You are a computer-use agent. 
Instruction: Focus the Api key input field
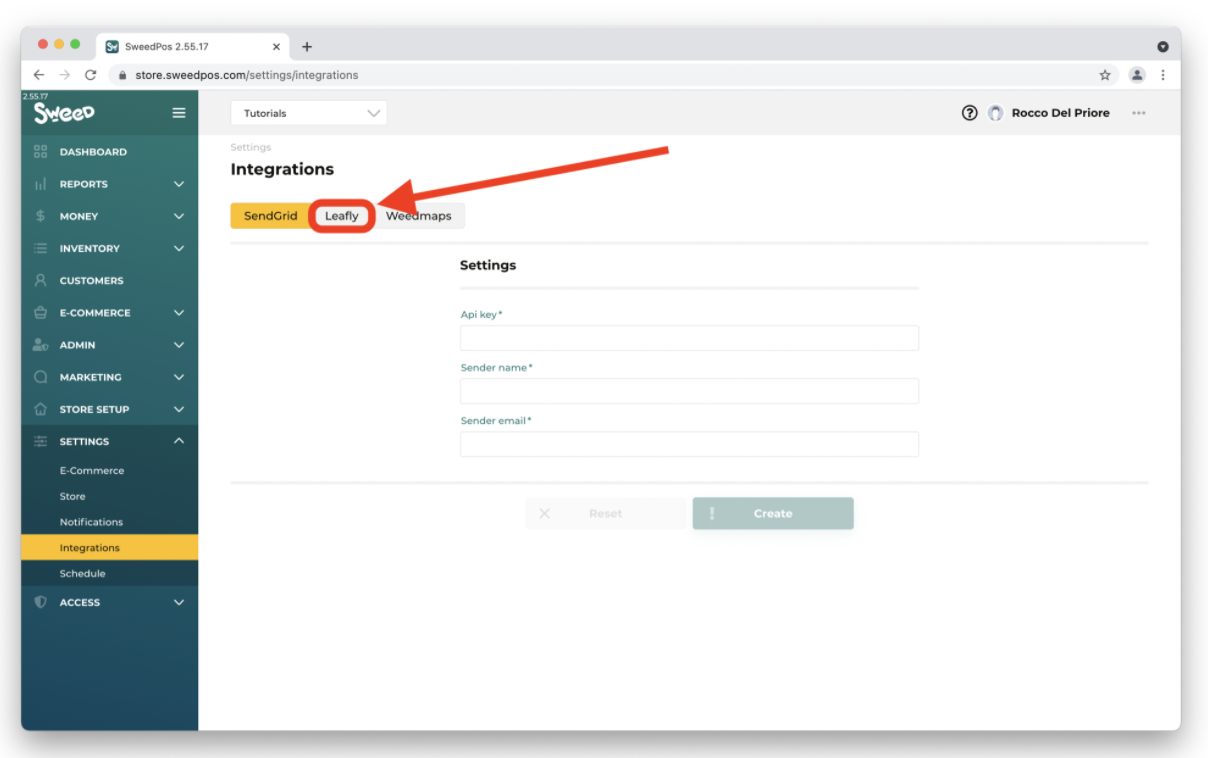pyautogui.click(x=689, y=338)
